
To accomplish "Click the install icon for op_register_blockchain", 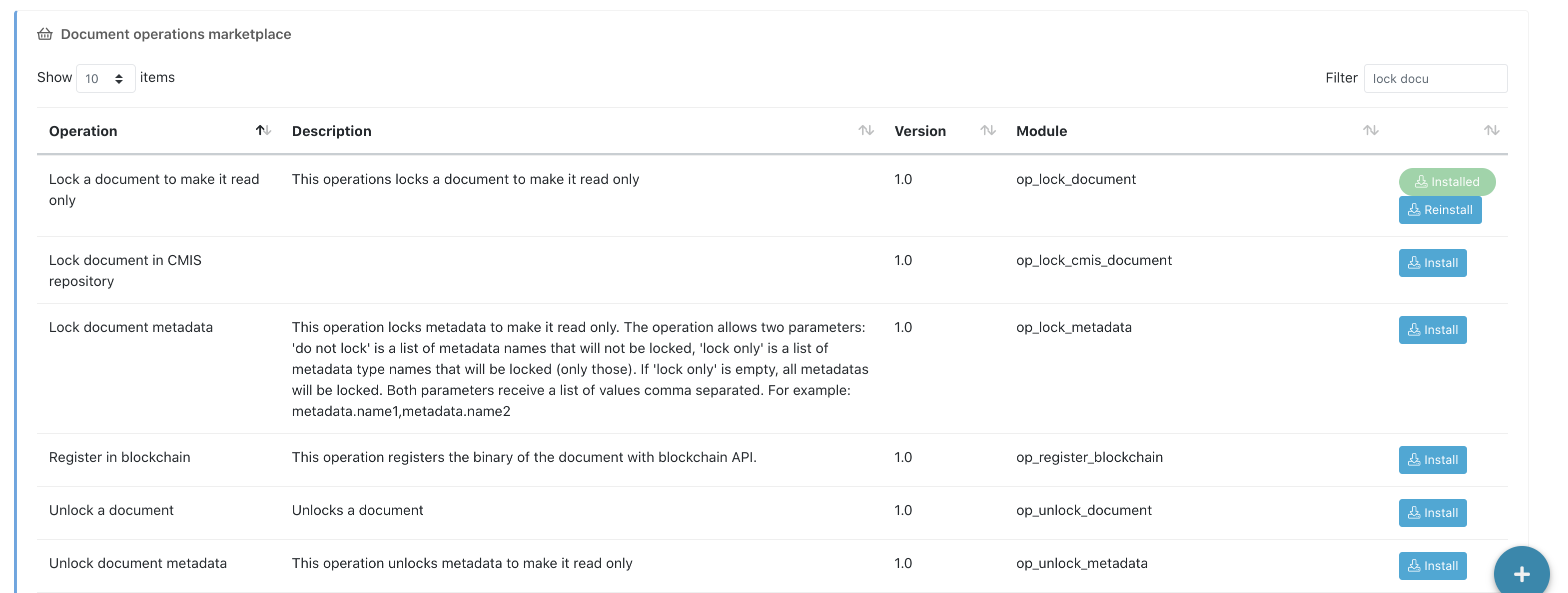I will [1414, 459].
